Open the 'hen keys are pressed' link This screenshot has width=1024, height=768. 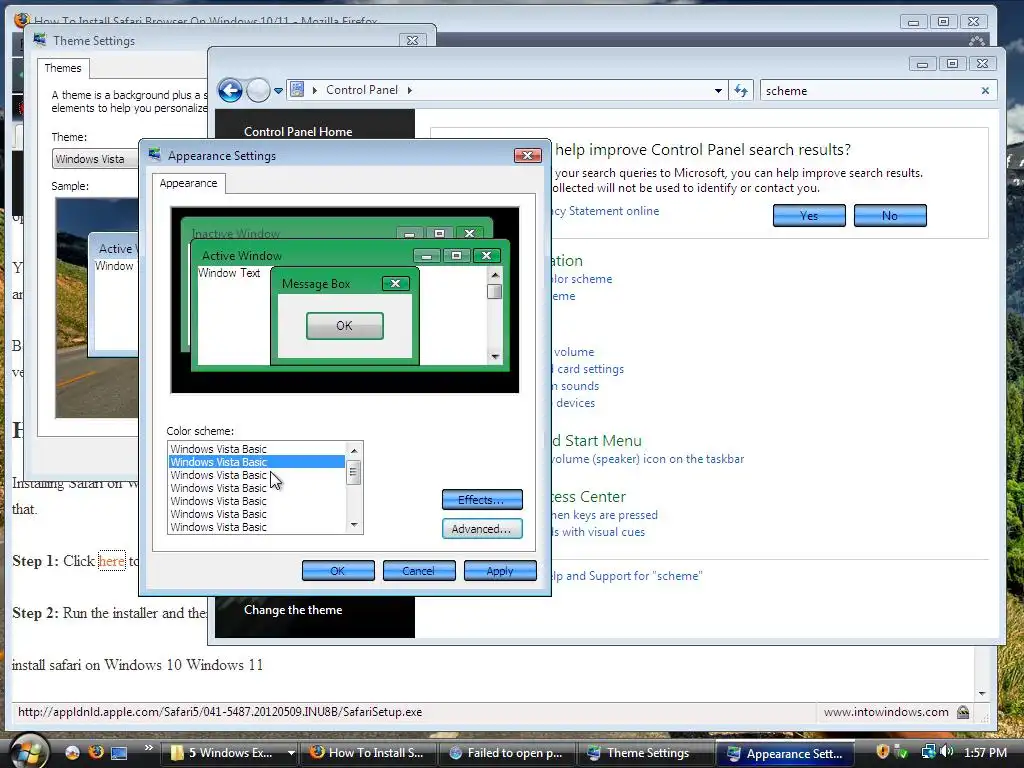[605, 515]
